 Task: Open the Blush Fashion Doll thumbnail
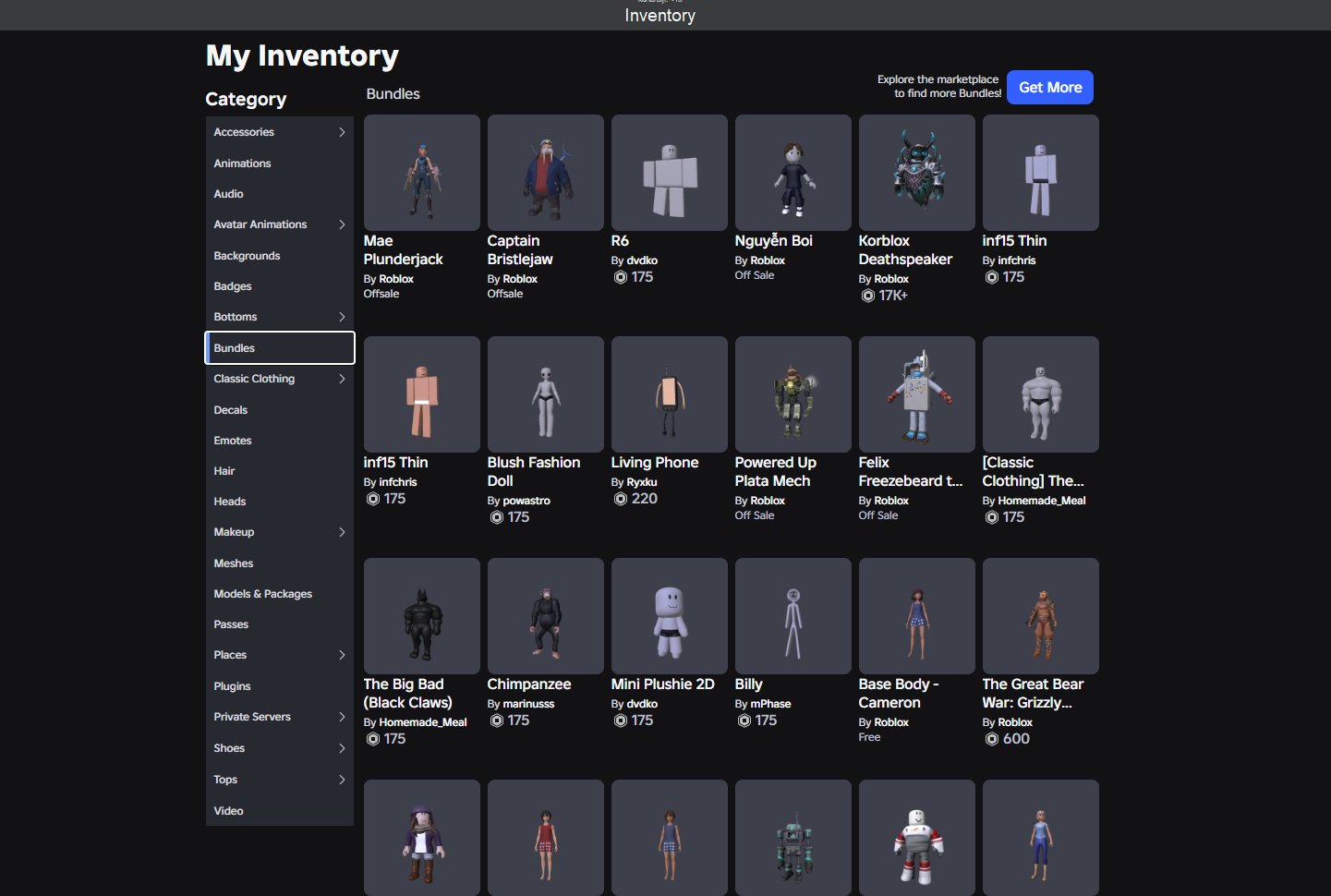(546, 394)
